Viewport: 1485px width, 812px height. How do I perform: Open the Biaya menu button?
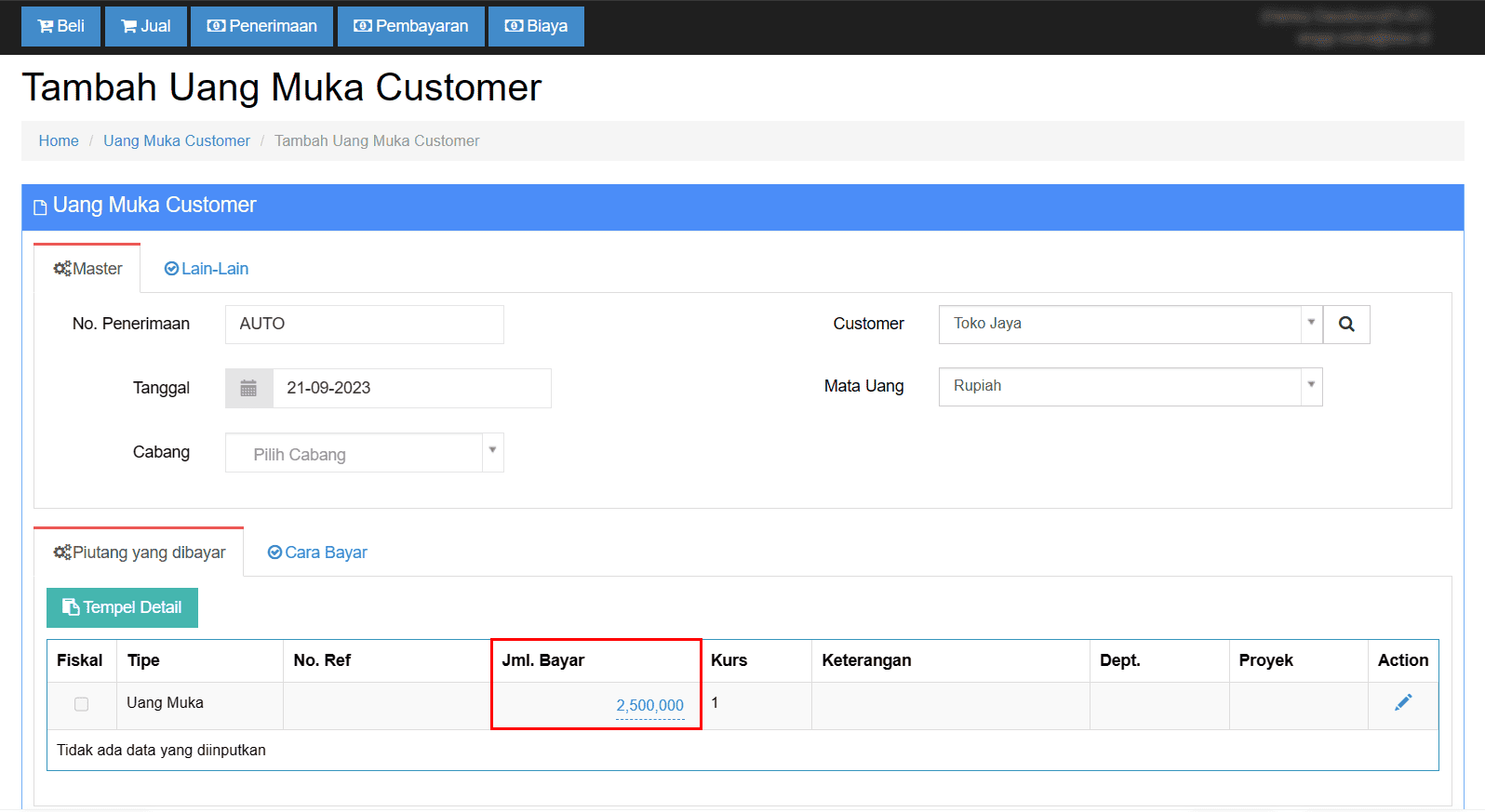click(x=536, y=26)
